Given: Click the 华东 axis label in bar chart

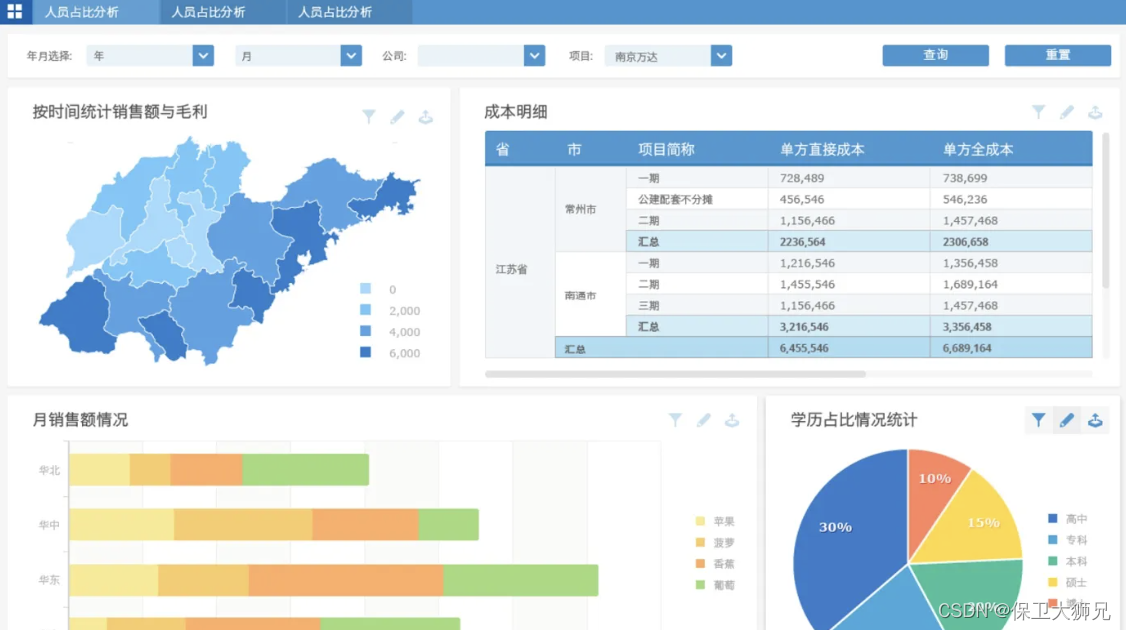Looking at the screenshot, I should click(x=49, y=579).
